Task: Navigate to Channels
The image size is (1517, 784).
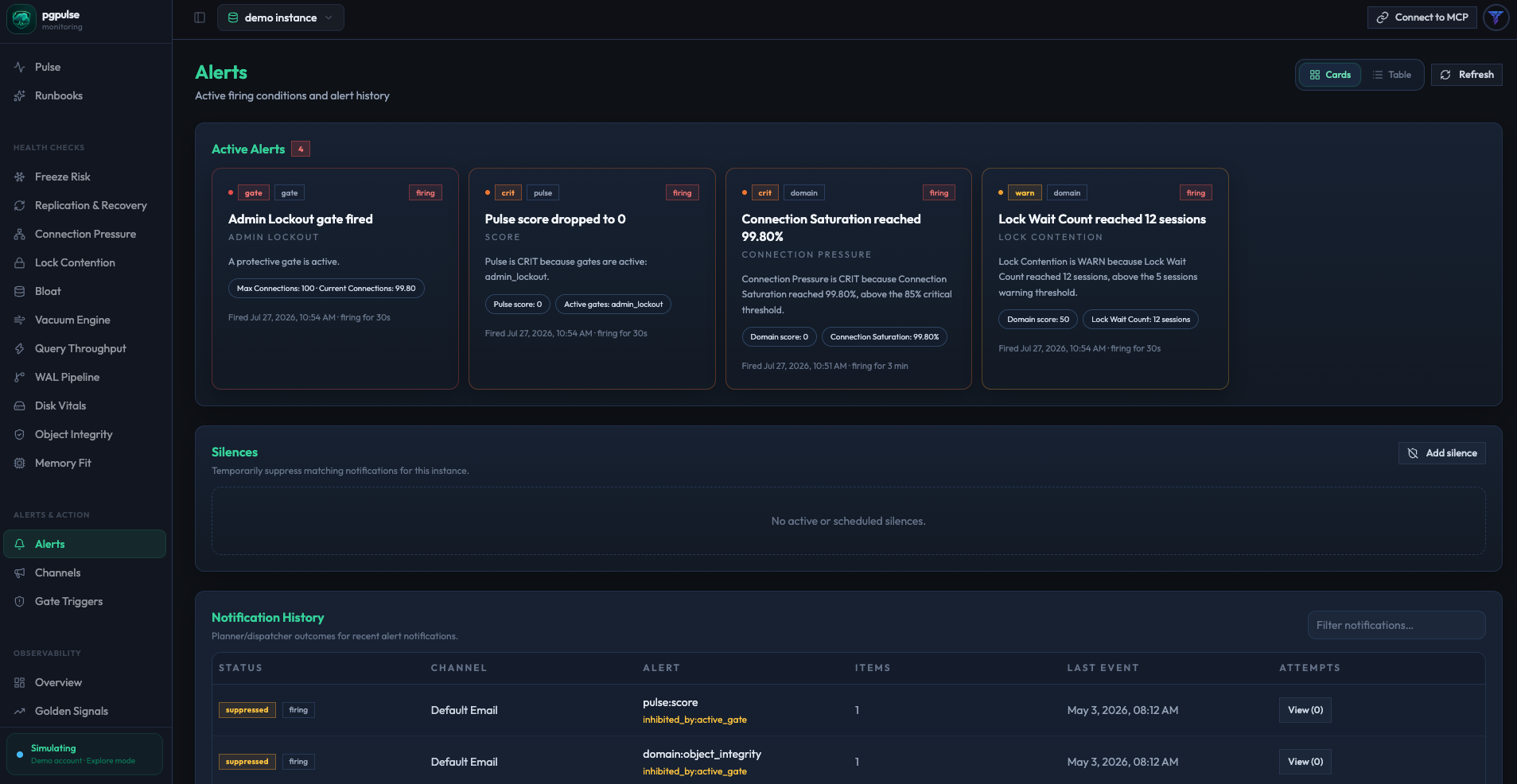Action: tap(86, 572)
